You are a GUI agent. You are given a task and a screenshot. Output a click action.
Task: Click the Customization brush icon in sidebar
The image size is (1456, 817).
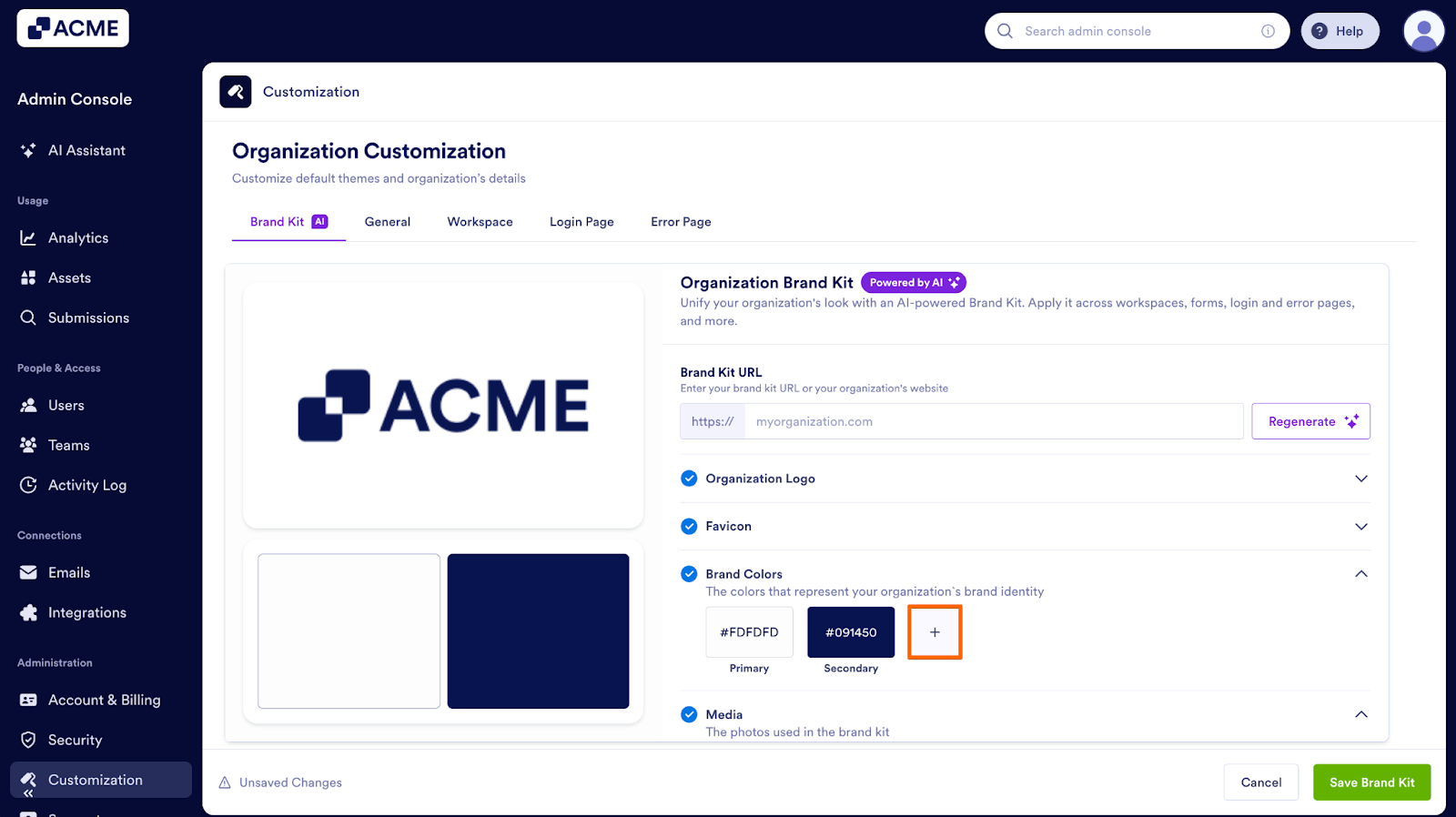click(28, 780)
